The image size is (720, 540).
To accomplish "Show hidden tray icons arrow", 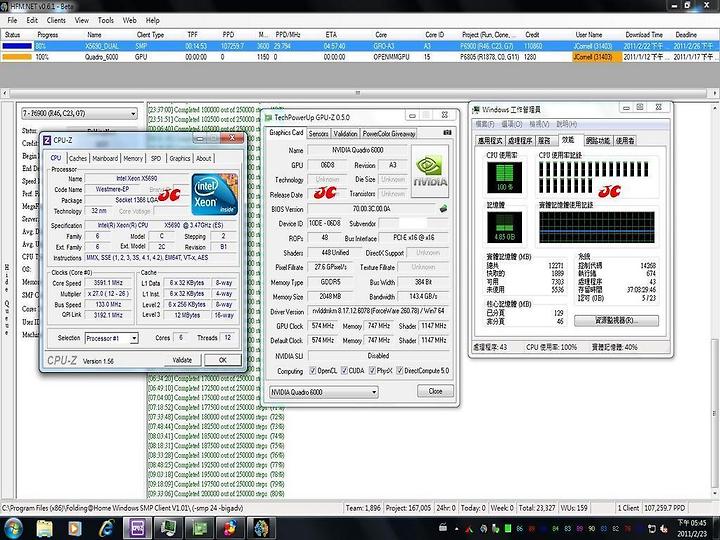I will point(456,529).
